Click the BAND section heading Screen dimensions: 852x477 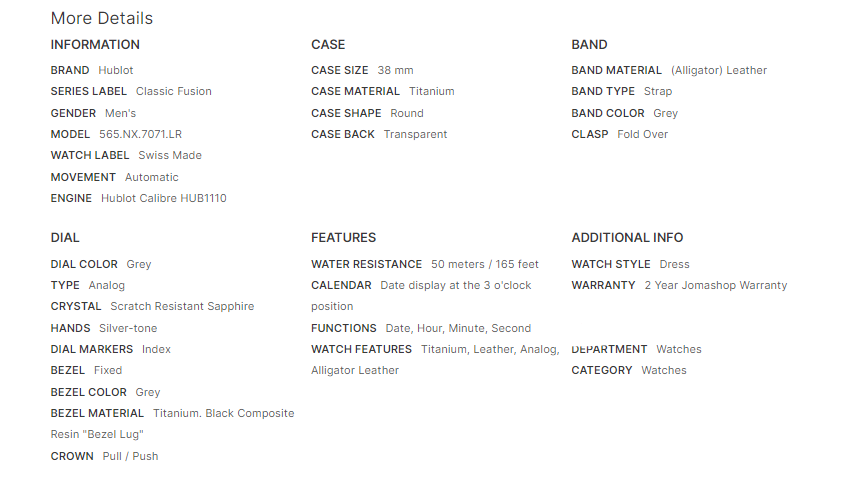click(x=589, y=44)
